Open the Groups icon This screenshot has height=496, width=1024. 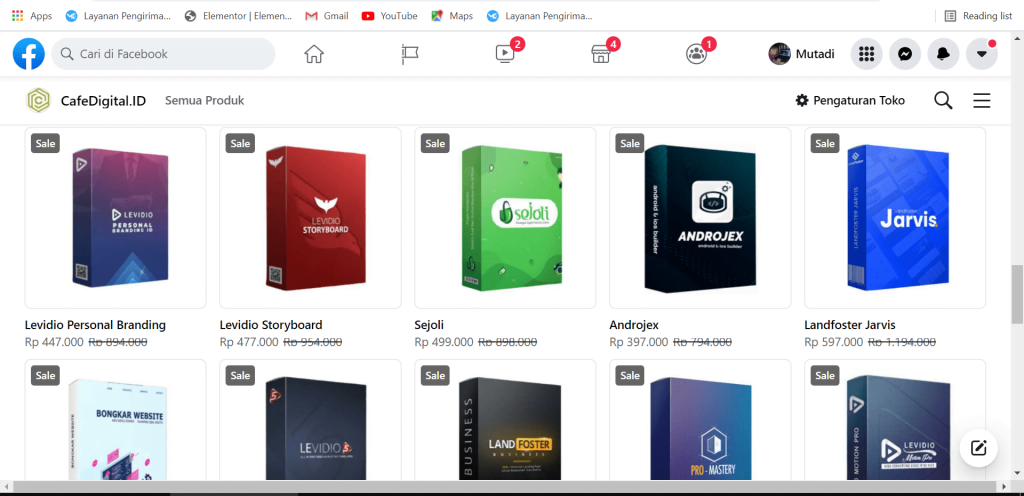point(696,54)
